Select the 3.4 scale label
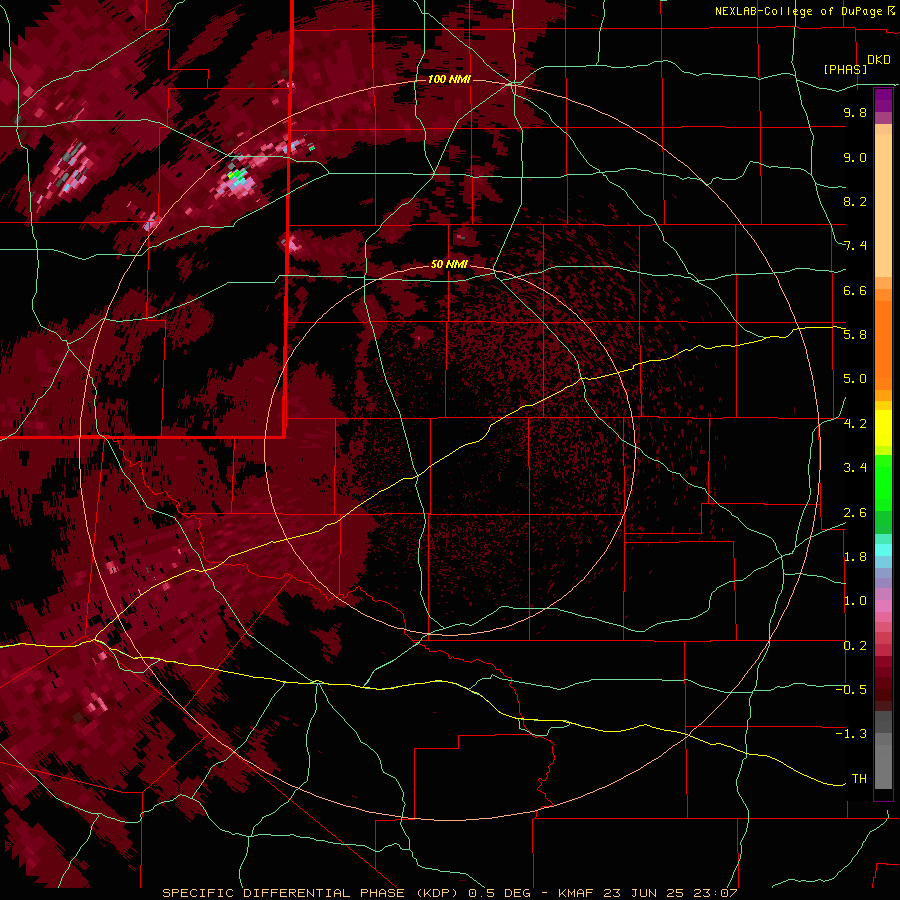Viewport: 900px width, 900px height. pos(855,468)
